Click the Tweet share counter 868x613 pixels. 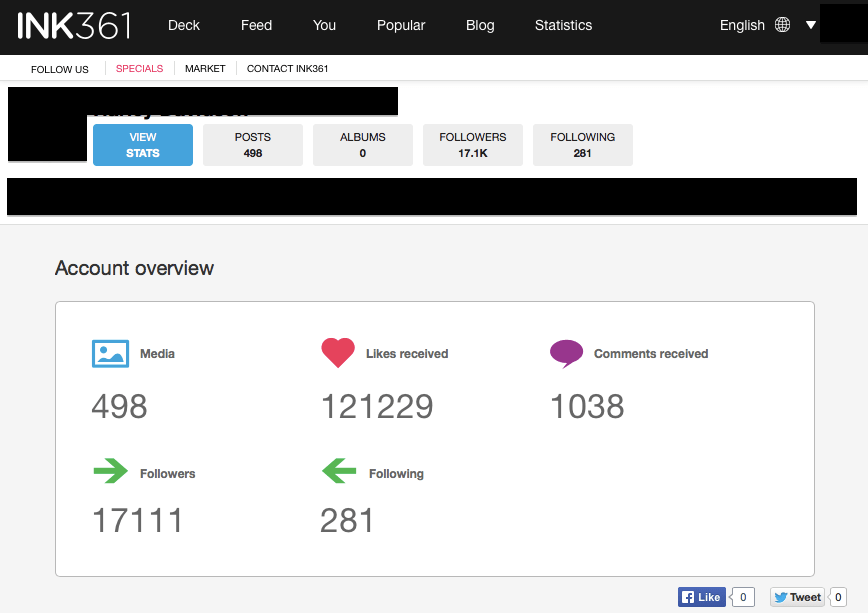(838, 596)
